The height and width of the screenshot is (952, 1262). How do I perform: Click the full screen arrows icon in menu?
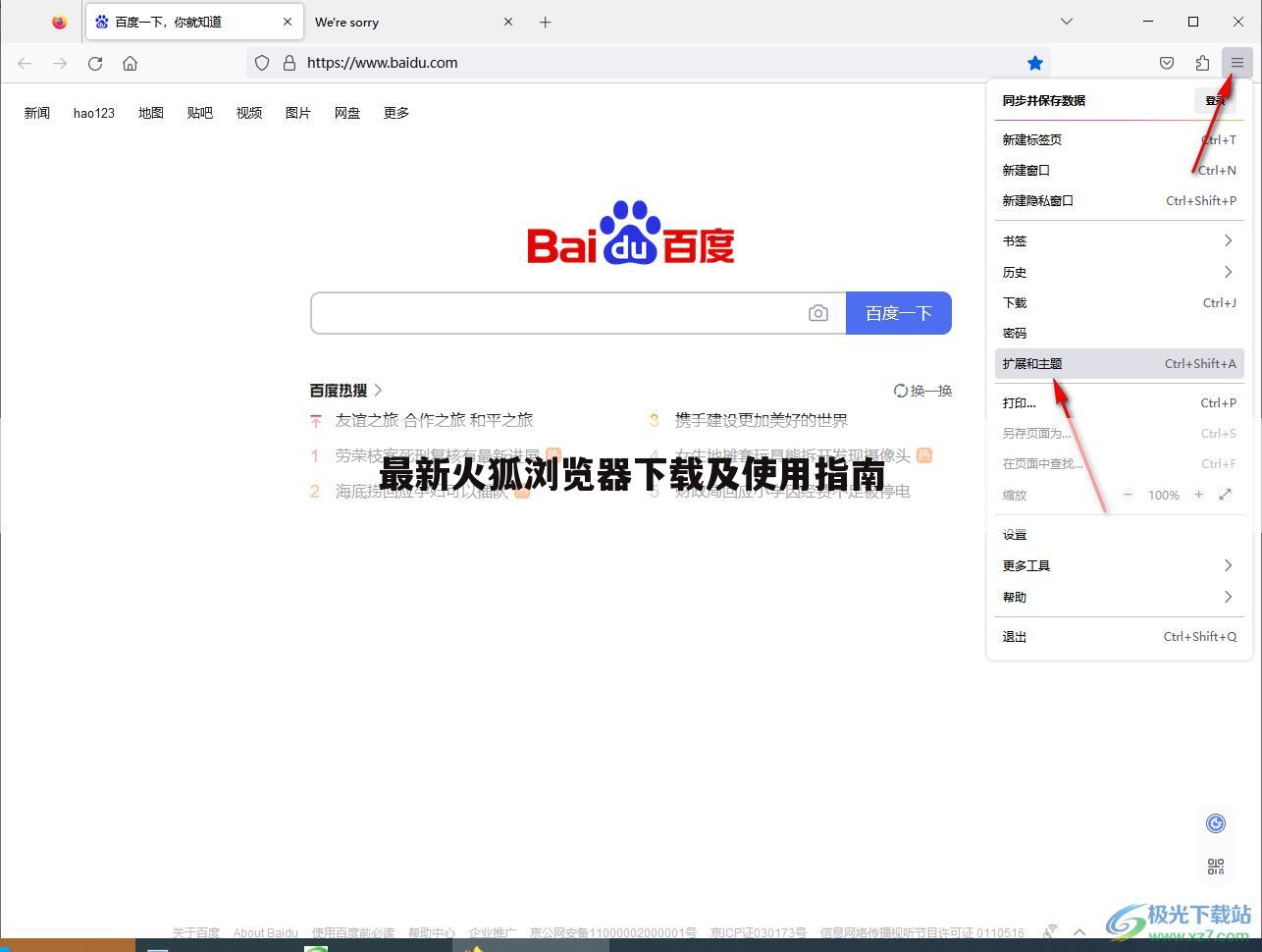tap(1225, 495)
